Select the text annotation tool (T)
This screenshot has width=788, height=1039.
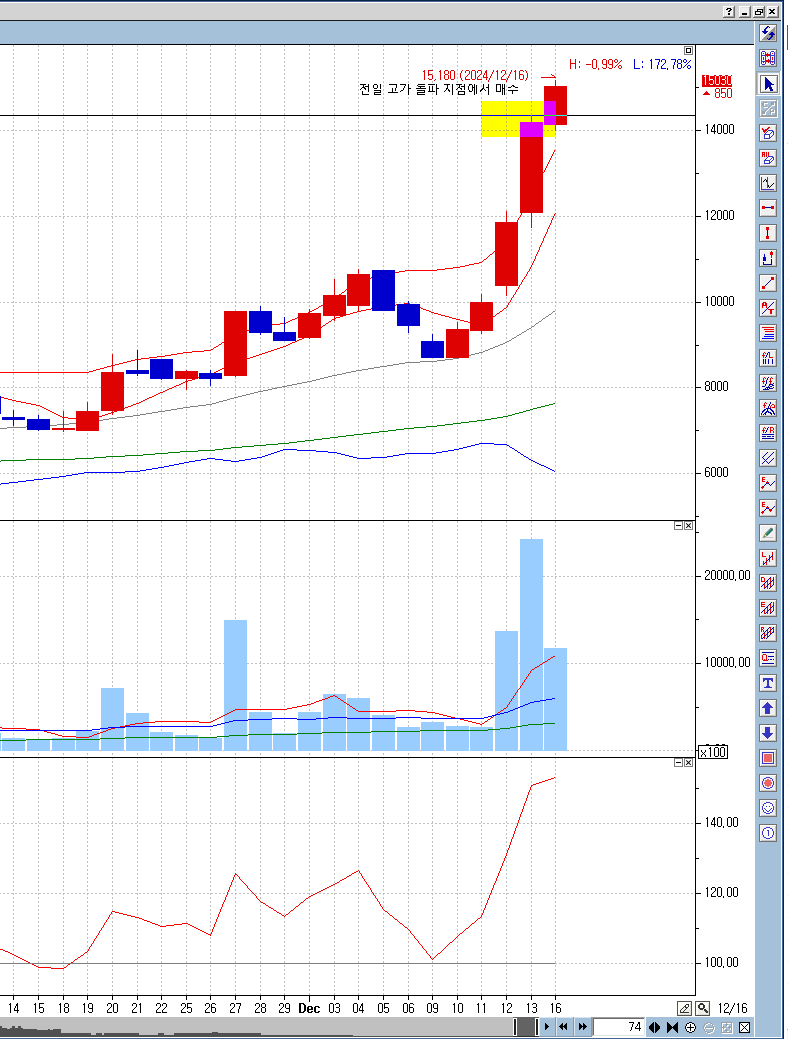768,683
